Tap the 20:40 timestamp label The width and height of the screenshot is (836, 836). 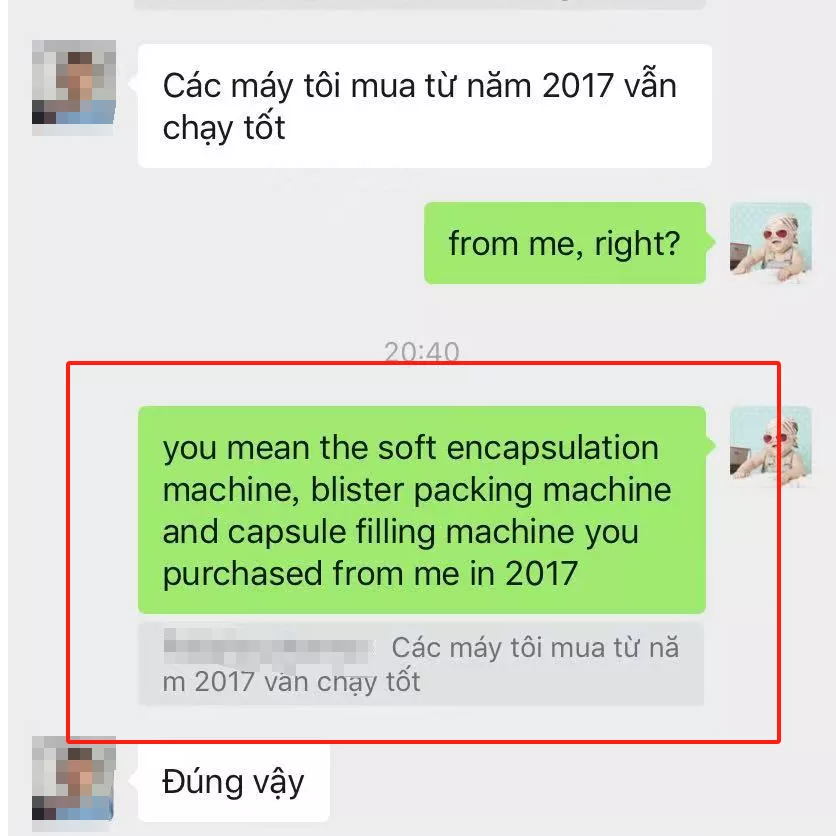422,352
